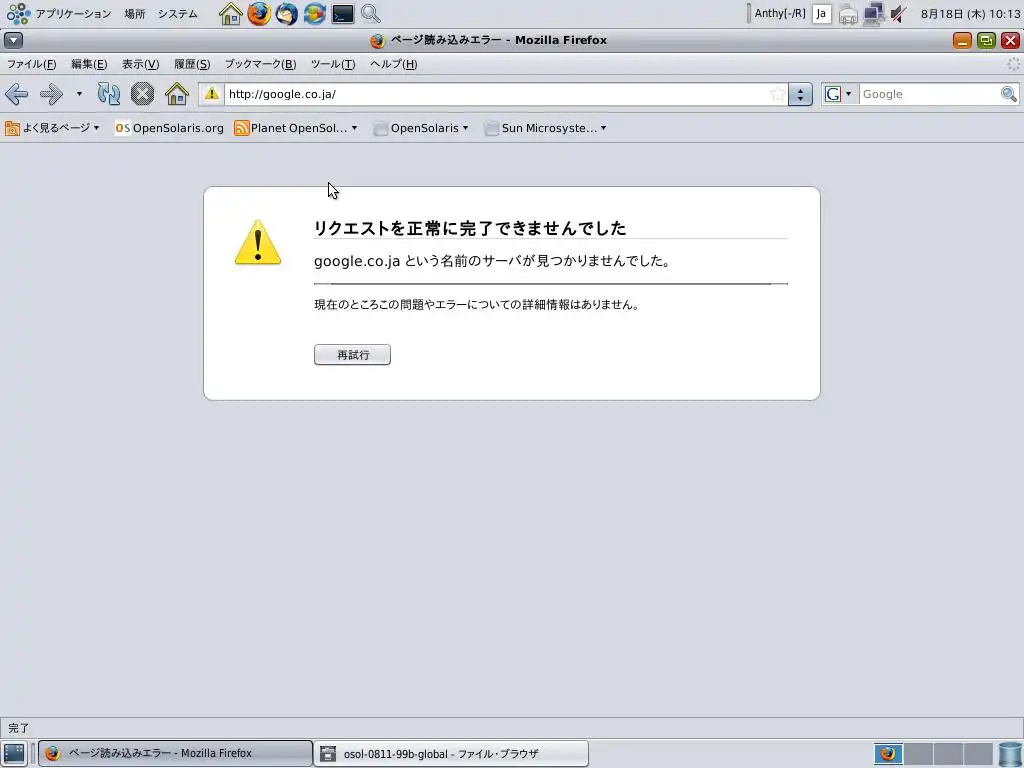1024x768 pixels.
Task: Open the URL history dropdown
Action: pyautogui.click(x=800, y=94)
